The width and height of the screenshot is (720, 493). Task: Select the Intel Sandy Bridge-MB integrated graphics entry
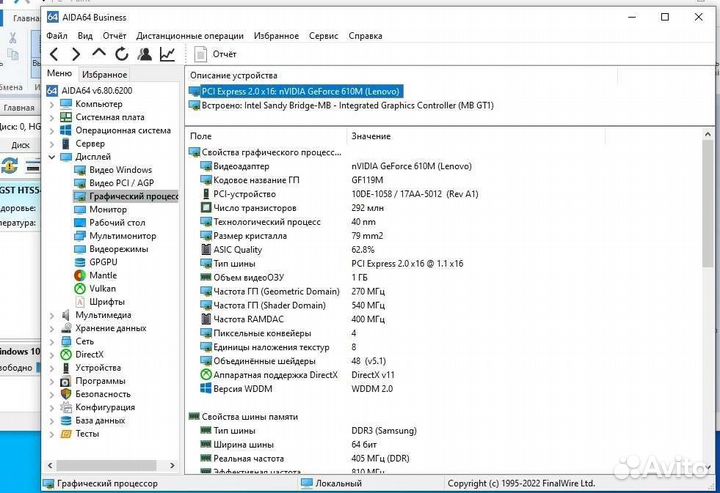click(x=341, y=106)
